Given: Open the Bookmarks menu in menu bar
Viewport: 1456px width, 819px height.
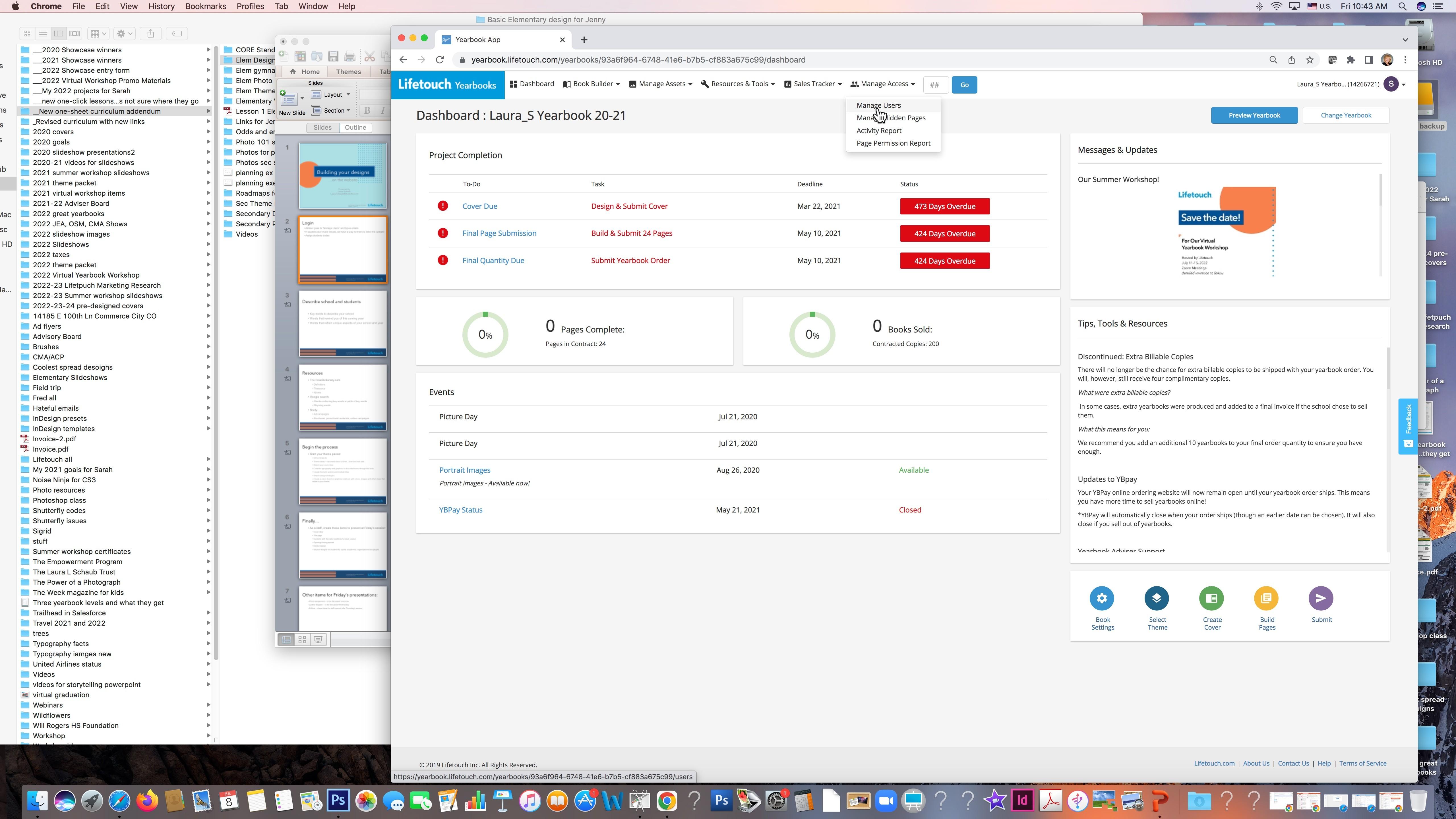Looking at the screenshot, I should (206, 6).
